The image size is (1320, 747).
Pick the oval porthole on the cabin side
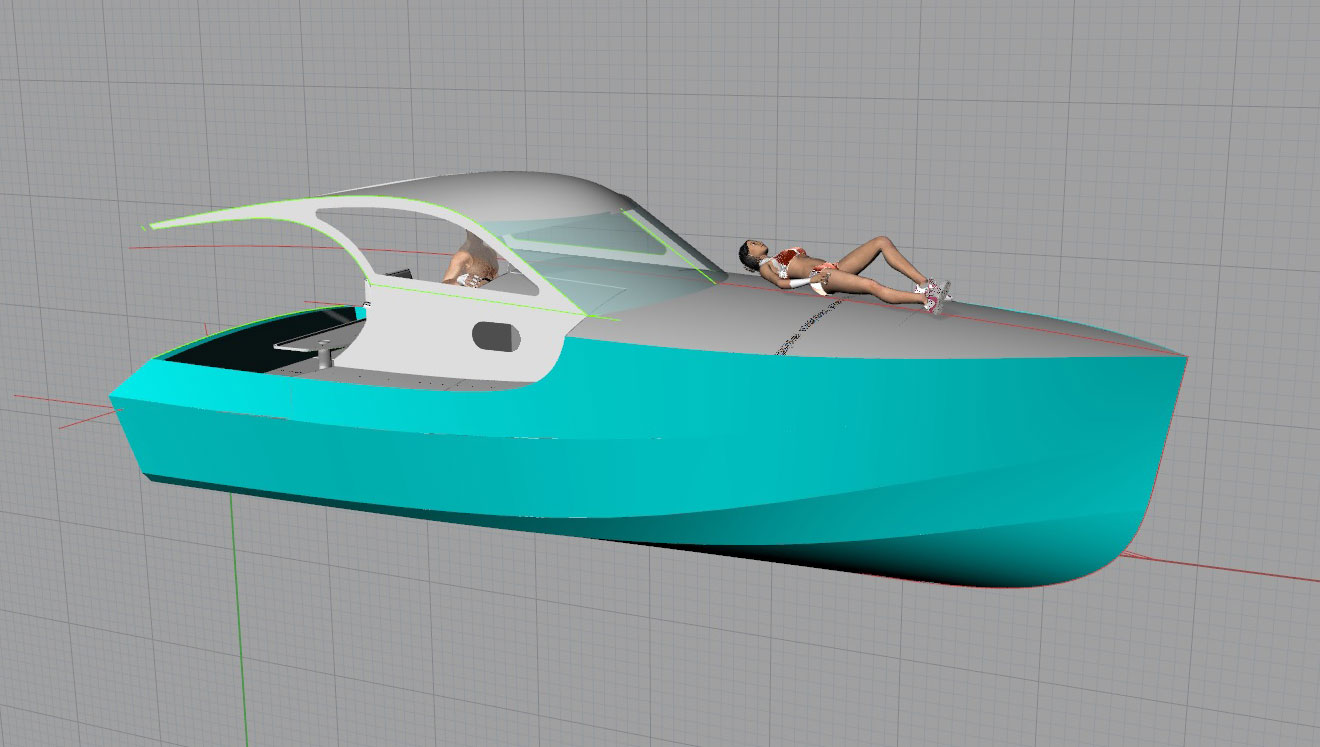click(495, 336)
